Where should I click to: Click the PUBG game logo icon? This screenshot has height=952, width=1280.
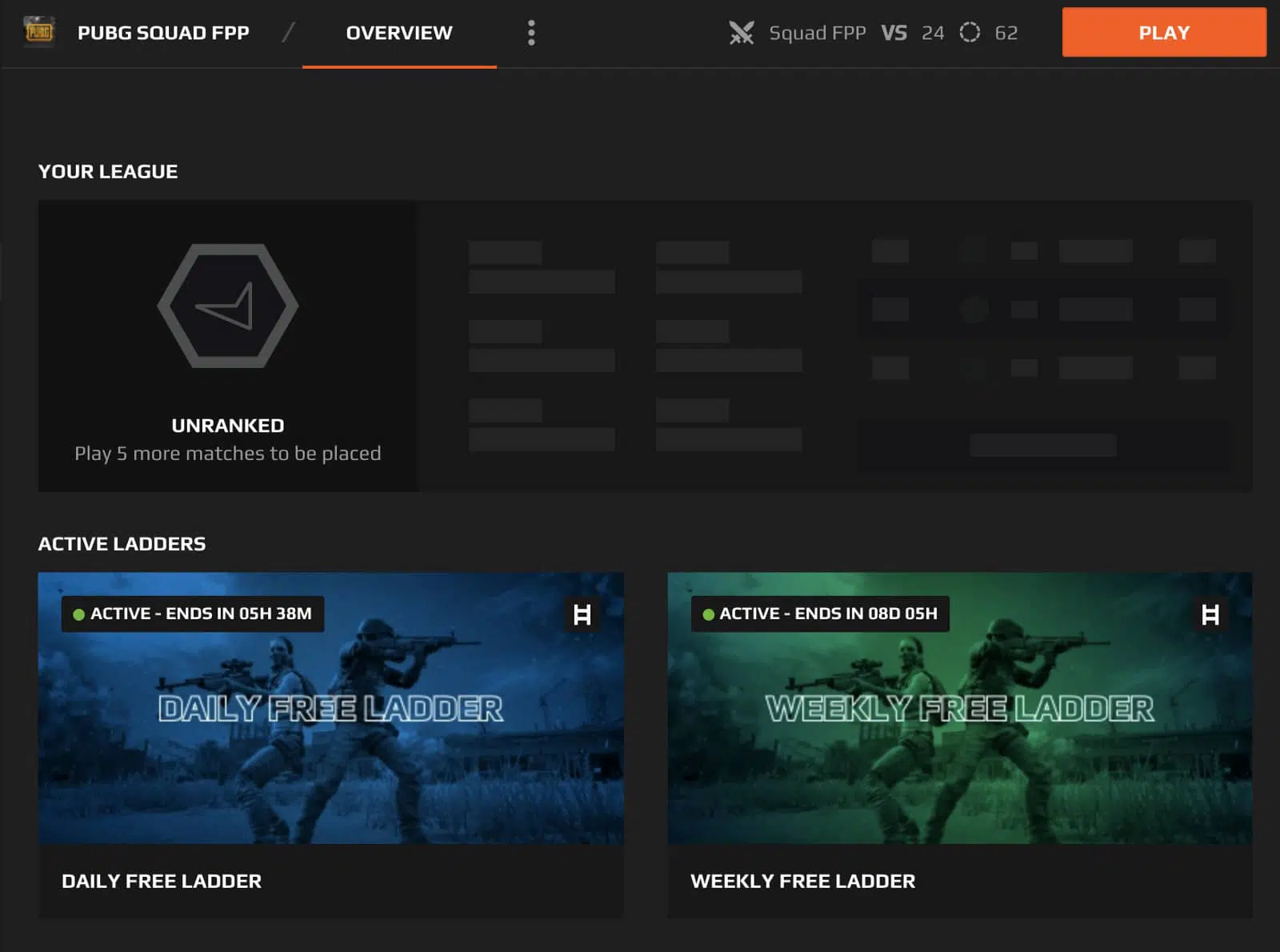pos(38,32)
